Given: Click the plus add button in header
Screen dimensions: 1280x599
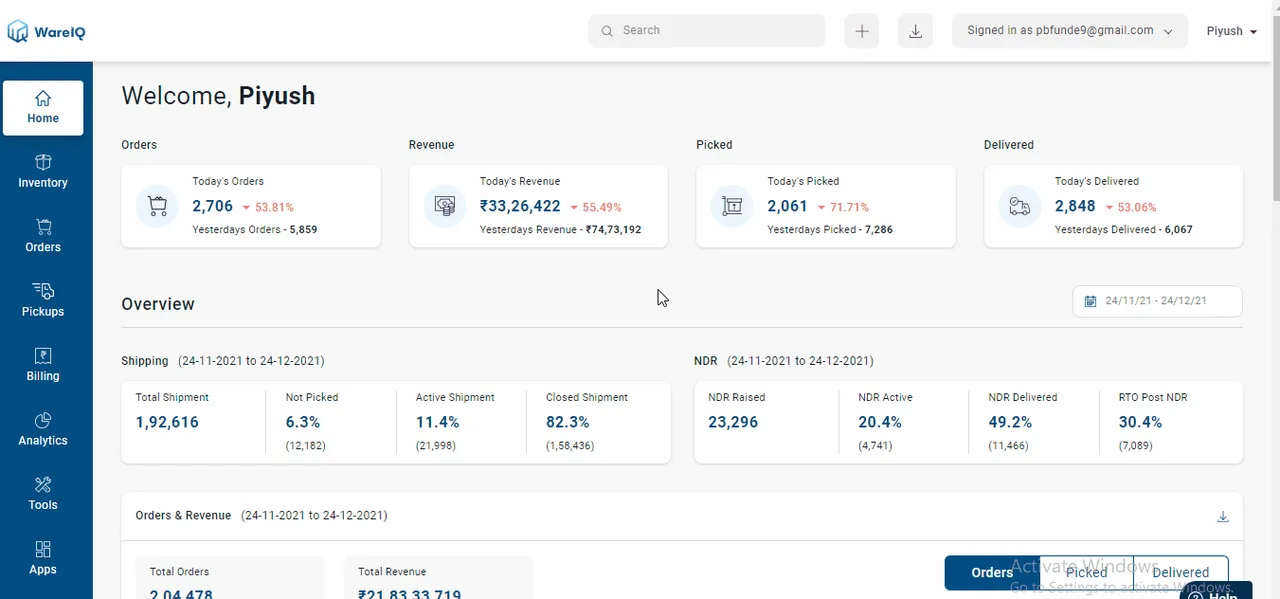Looking at the screenshot, I should tap(862, 31).
